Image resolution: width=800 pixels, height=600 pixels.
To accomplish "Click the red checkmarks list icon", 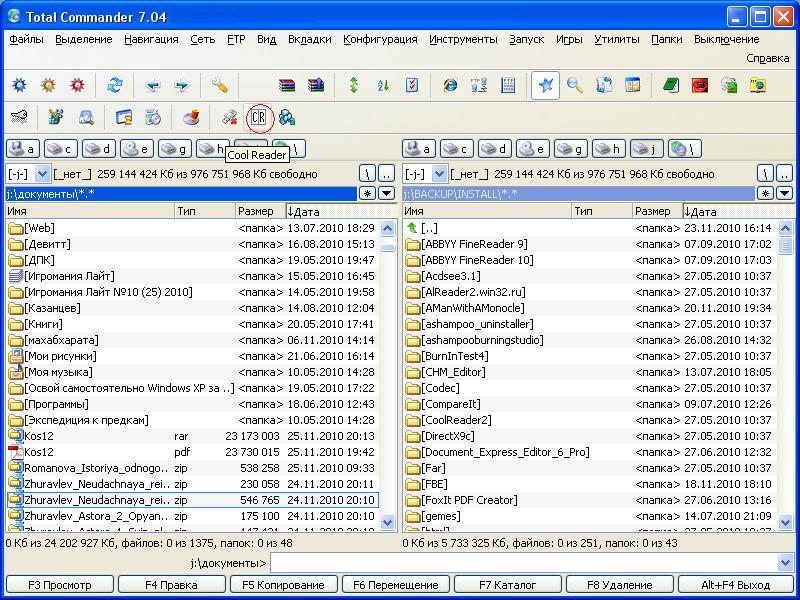I will point(412,85).
